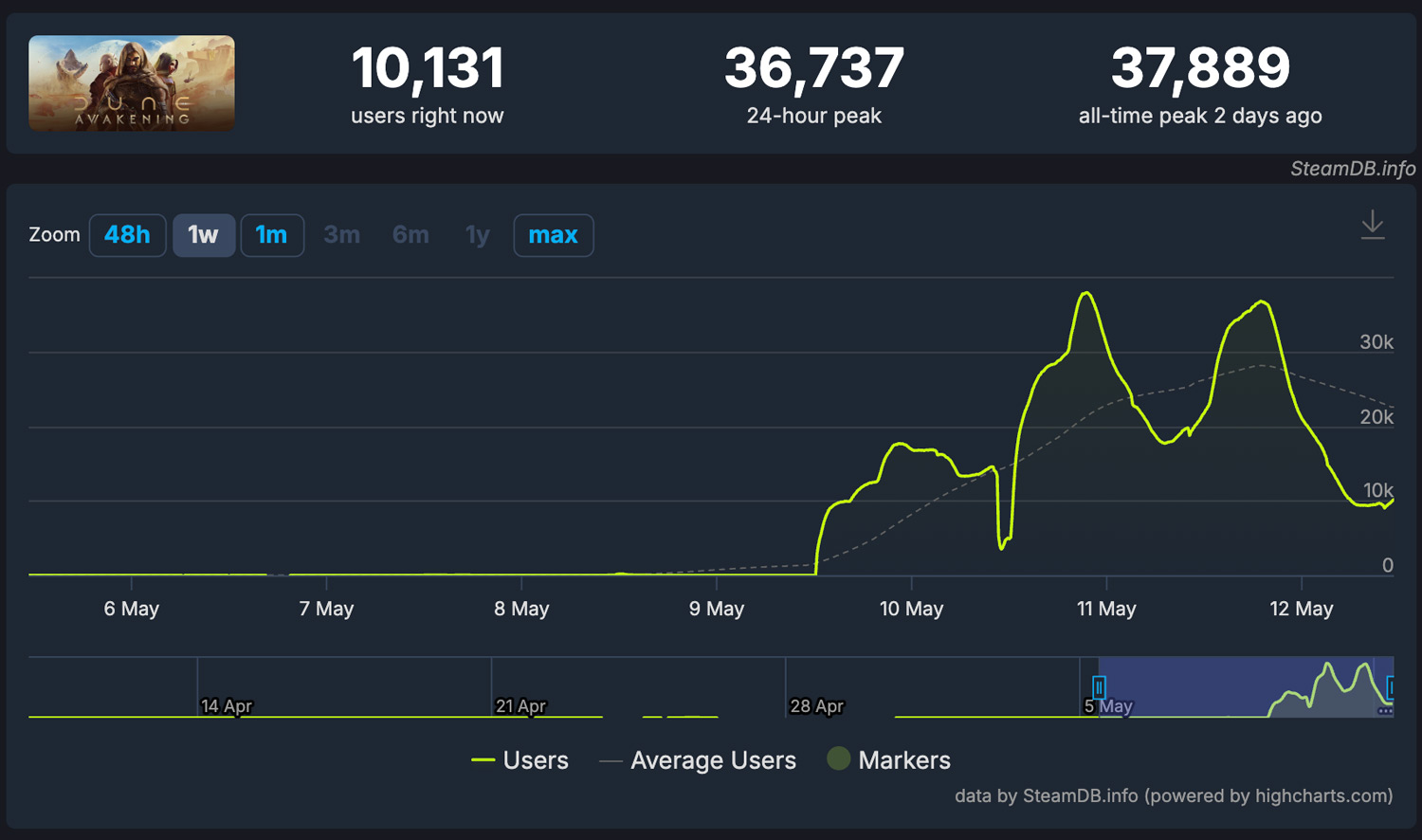Screen dimensions: 1422x840
Task: Click the 9 May axis label
Action: [717, 609]
